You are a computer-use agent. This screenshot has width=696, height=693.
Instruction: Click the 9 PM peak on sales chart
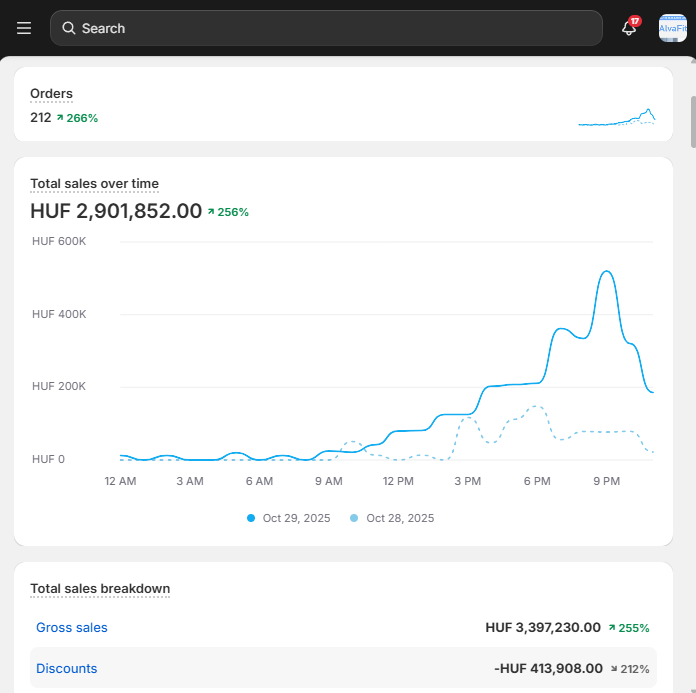(x=606, y=272)
